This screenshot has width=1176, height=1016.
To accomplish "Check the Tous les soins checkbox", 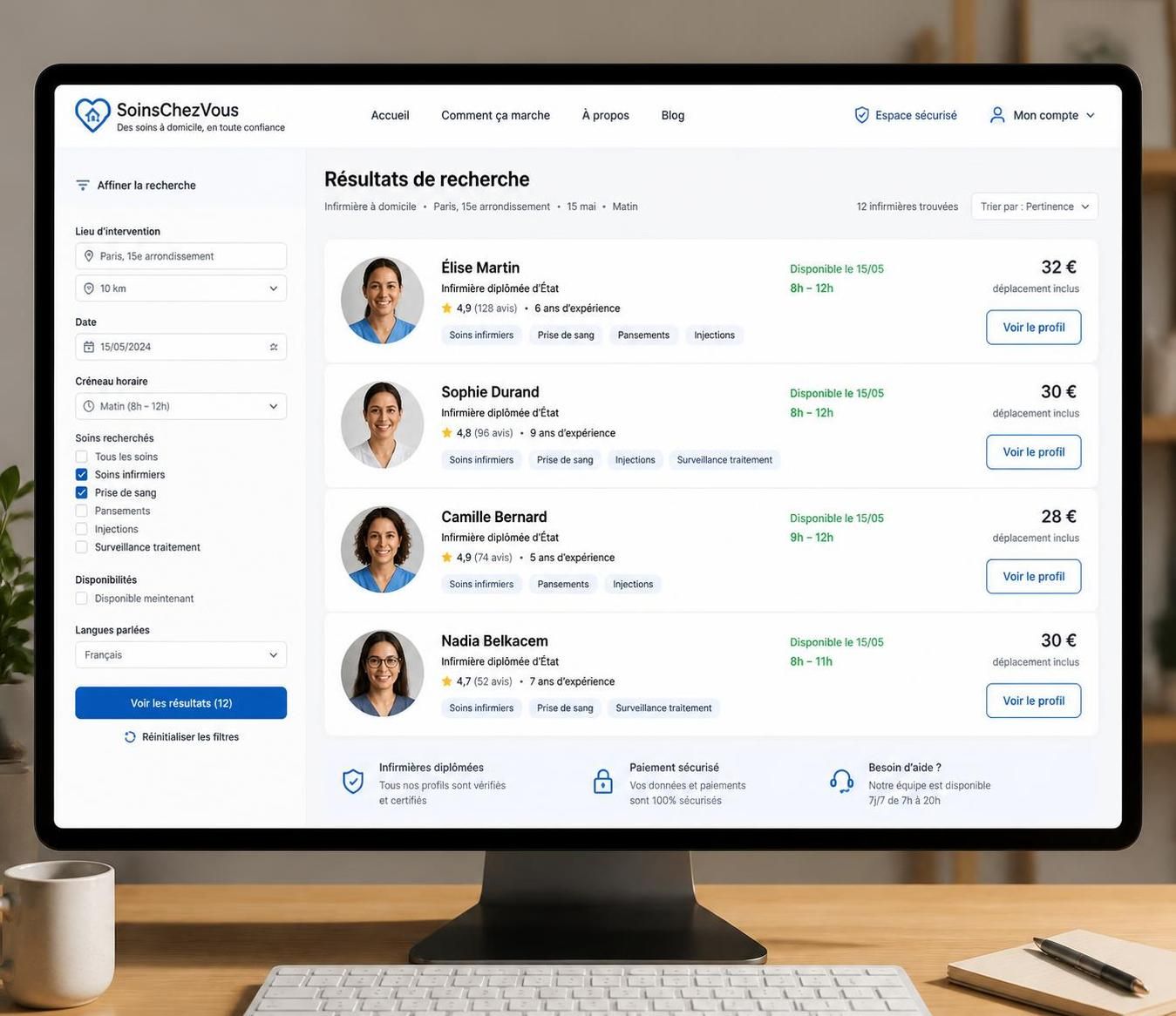I will coord(81,457).
